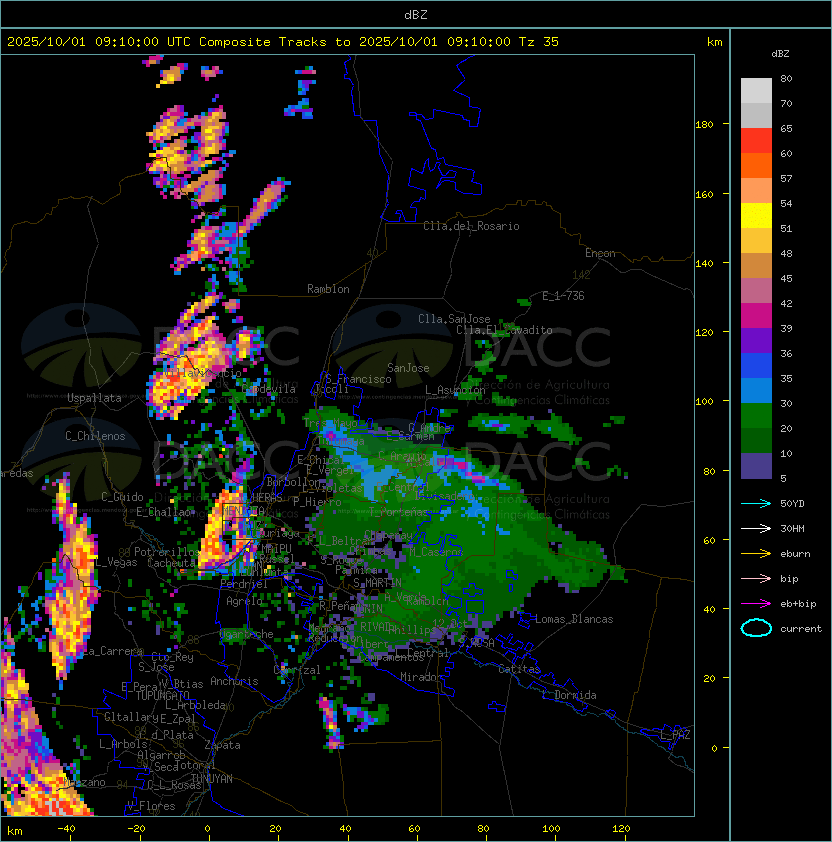Click the white 30HM arrow in the legend
The height and width of the screenshot is (842, 832).
[756, 528]
